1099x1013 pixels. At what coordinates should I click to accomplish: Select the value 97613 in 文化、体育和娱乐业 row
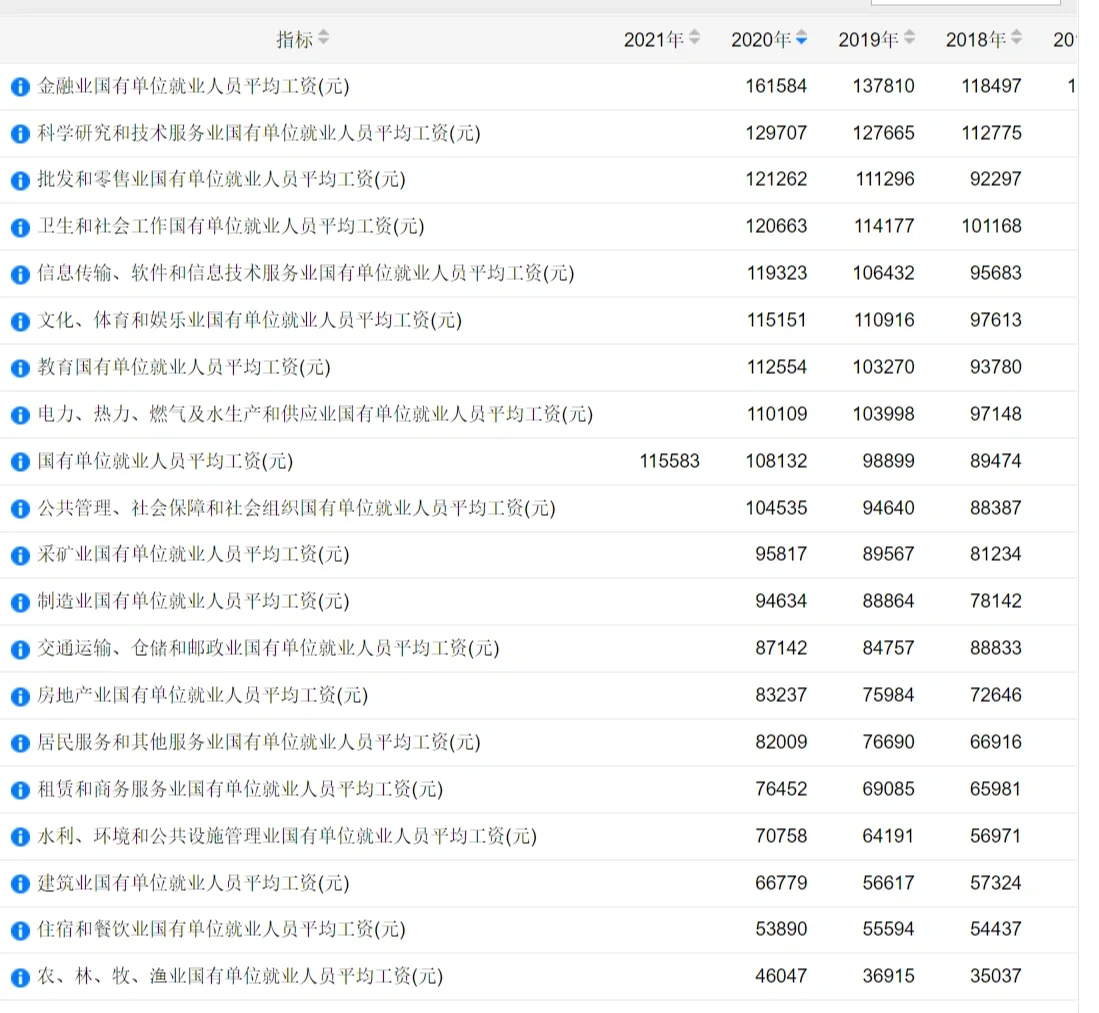(995, 320)
